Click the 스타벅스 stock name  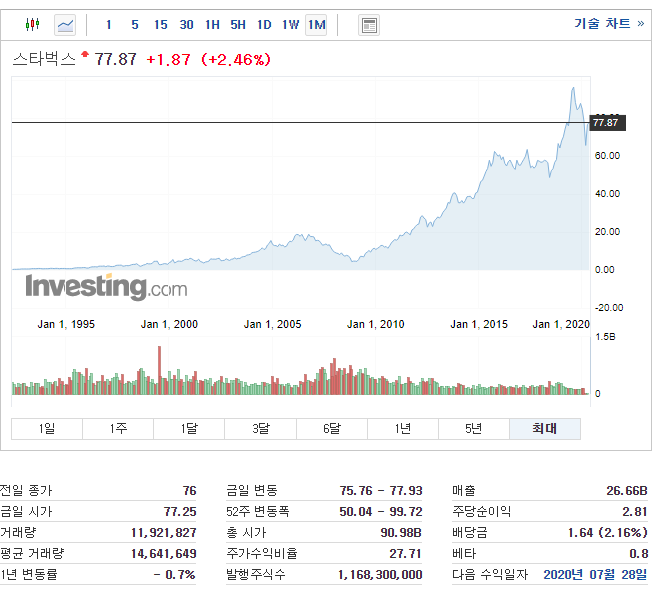point(44,59)
